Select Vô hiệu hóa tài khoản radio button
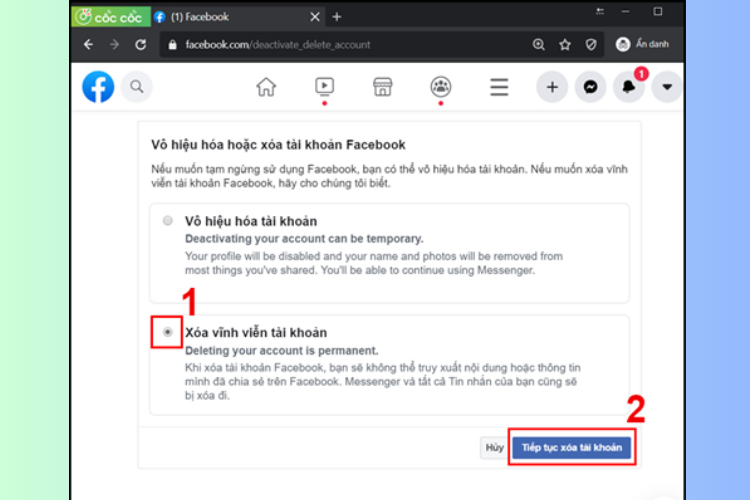The height and width of the screenshot is (500, 750). (167, 221)
